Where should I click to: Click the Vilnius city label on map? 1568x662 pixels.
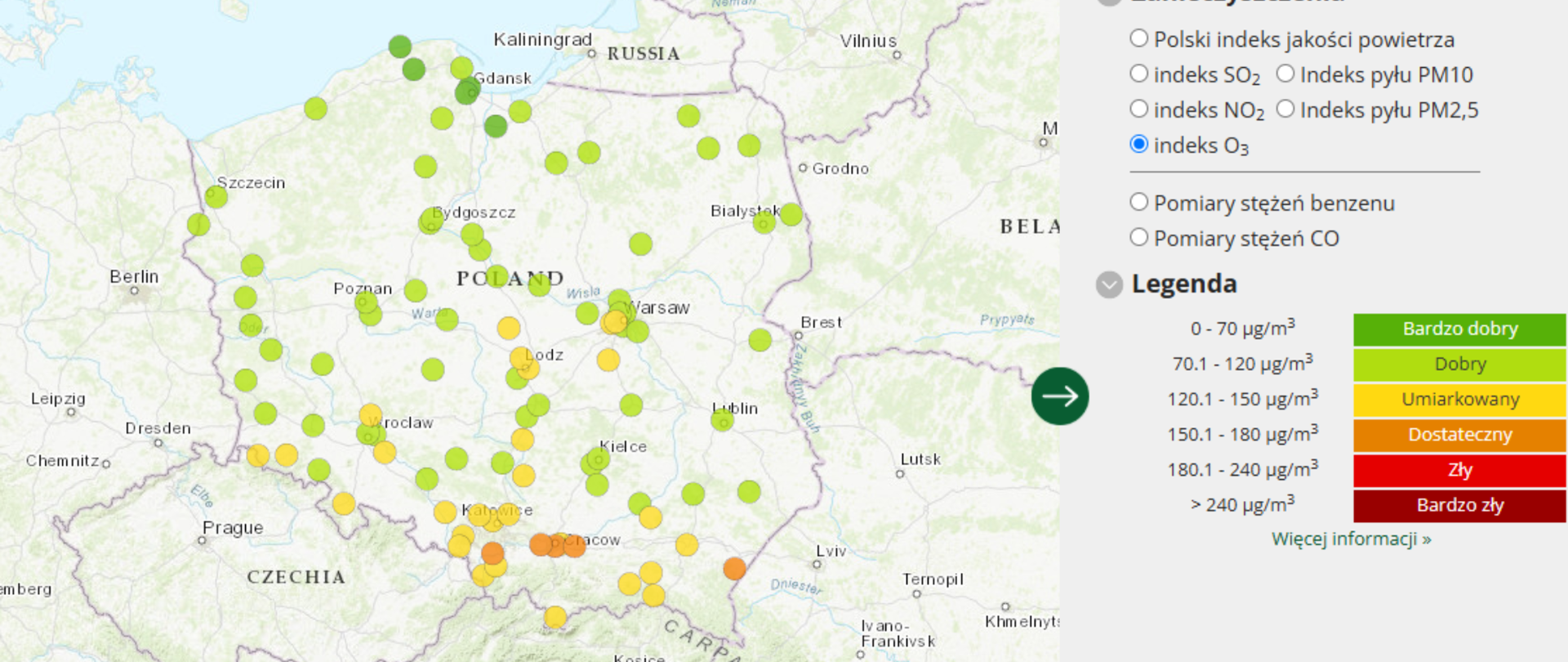pyautogui.click(x=868, y=41)
